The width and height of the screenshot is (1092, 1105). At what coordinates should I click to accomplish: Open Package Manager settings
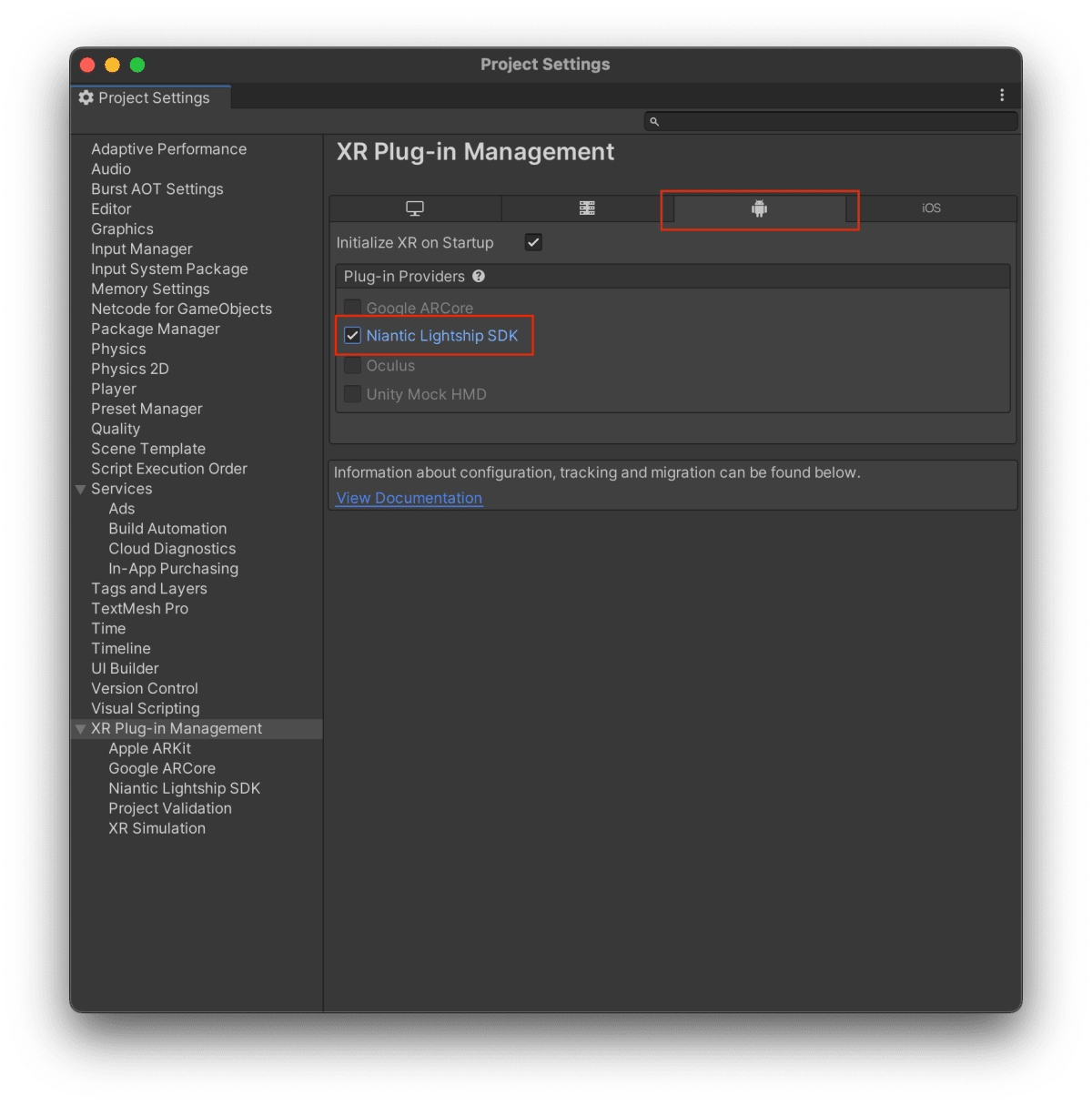[x=156, y=329]
